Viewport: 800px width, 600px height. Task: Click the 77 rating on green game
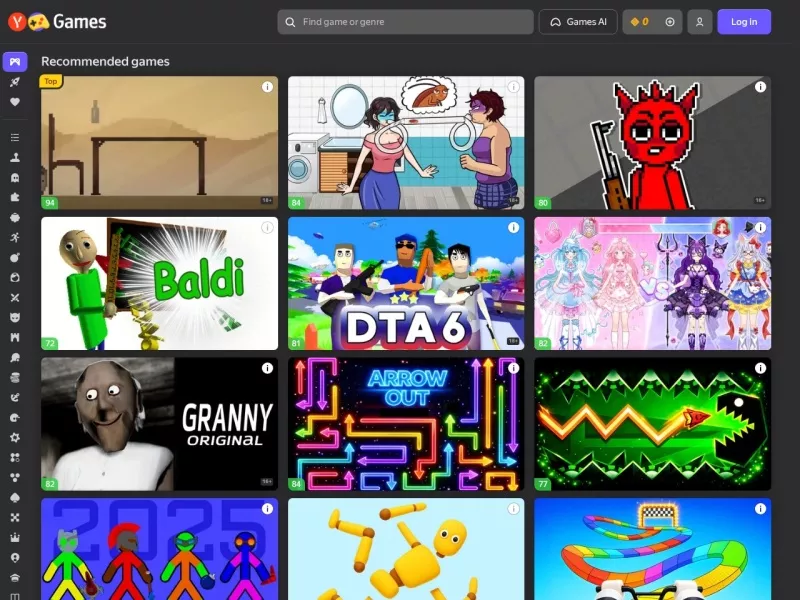(542, 484)
